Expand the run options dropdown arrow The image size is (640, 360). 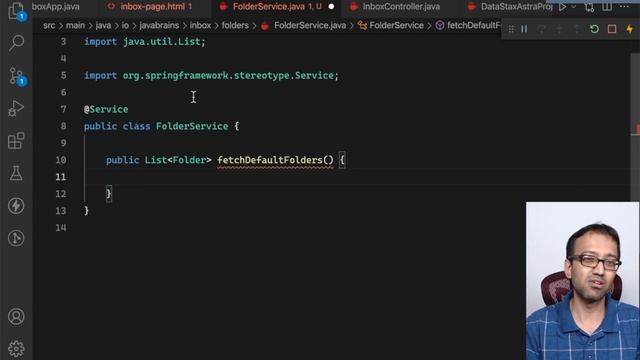(x=573, y=7)
